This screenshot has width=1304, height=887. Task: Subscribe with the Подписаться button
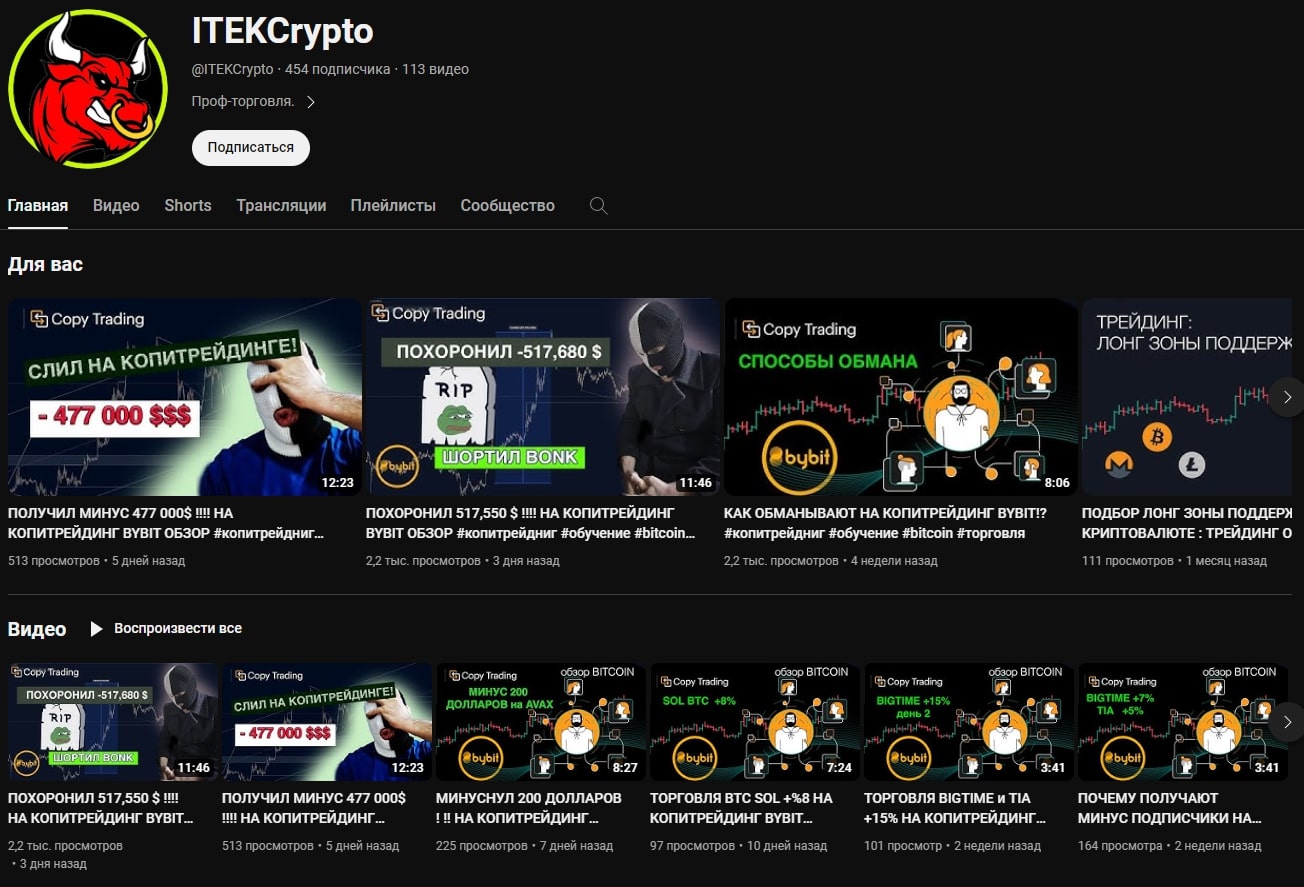251,147
